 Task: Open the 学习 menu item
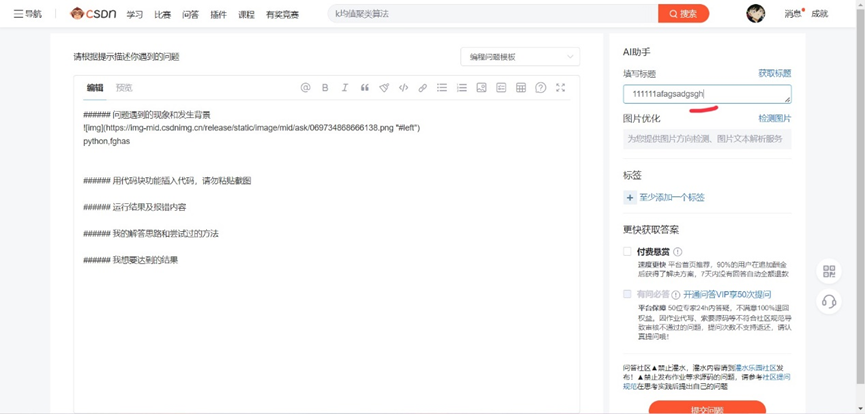(x=135, y=15)
